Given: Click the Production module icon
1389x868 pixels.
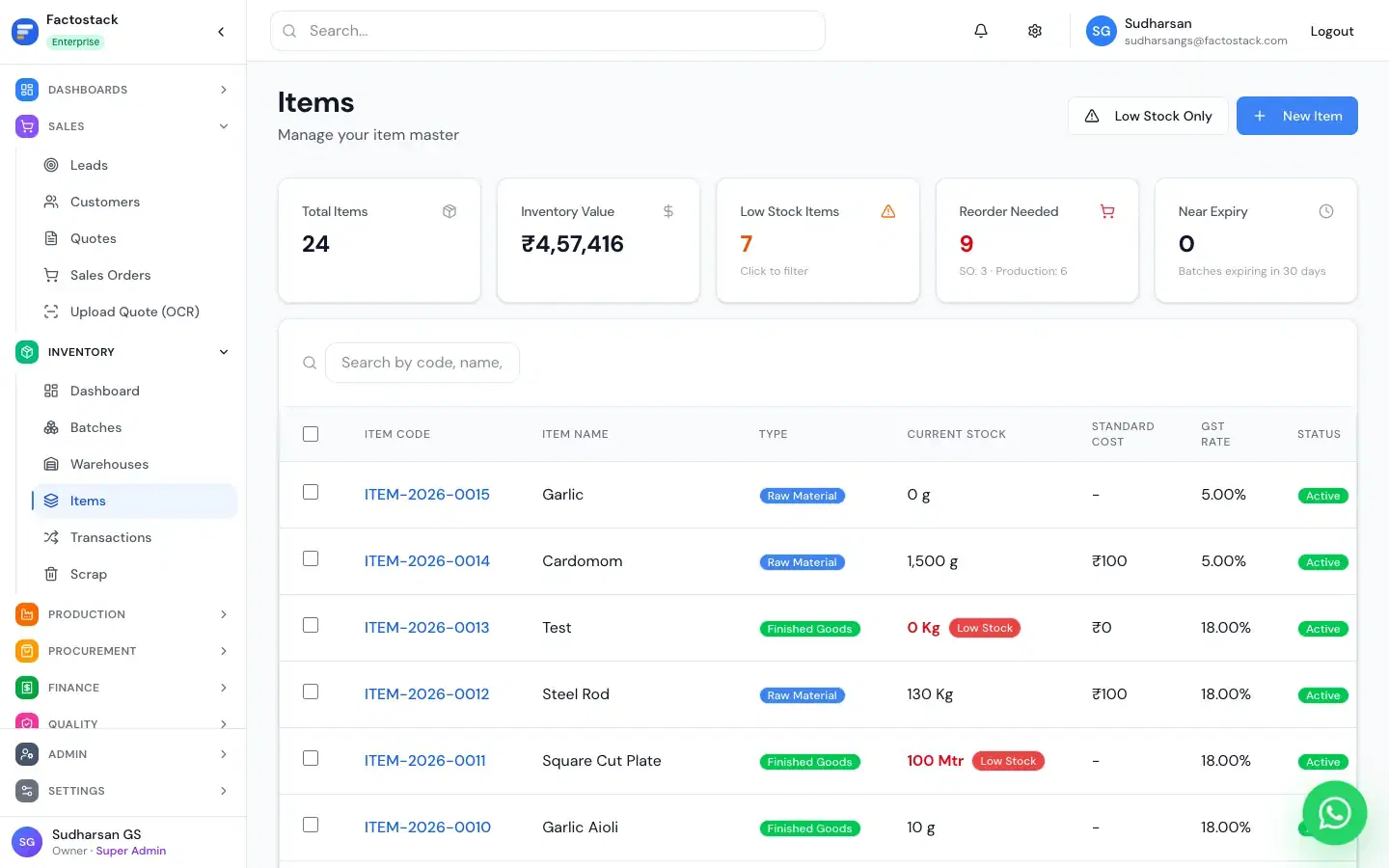Looking at the screenshot, I should pyautogui.click(x=27, y=614).
